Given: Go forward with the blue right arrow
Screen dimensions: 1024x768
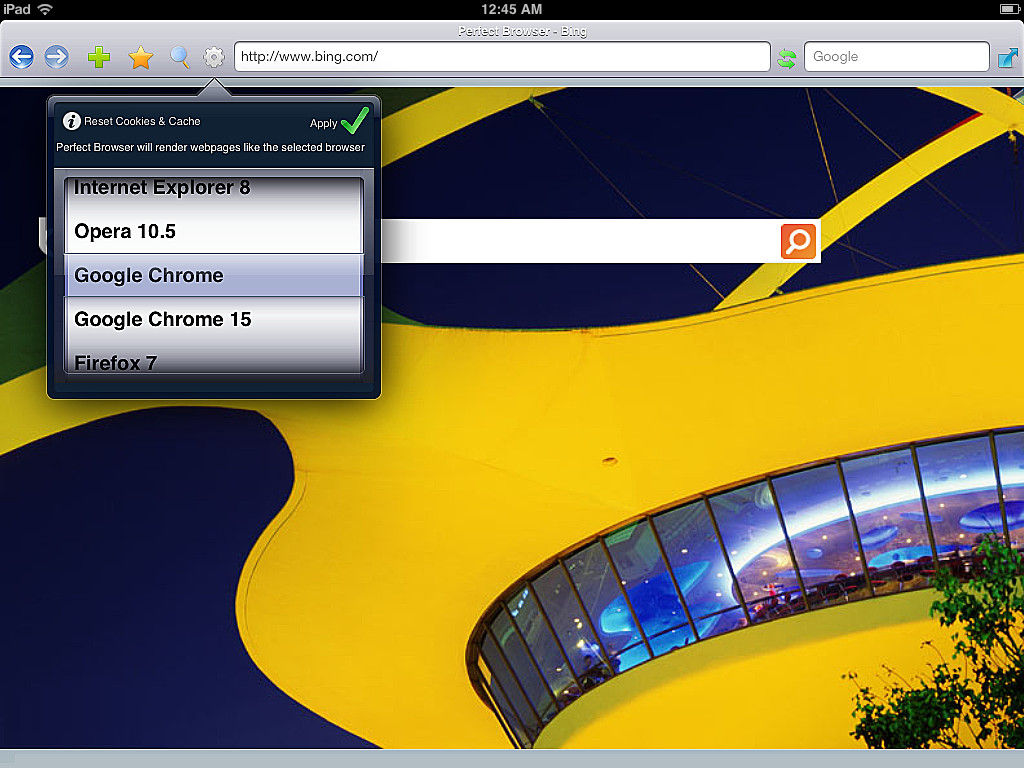Looking at the screenshot, I should click(56, 57).
